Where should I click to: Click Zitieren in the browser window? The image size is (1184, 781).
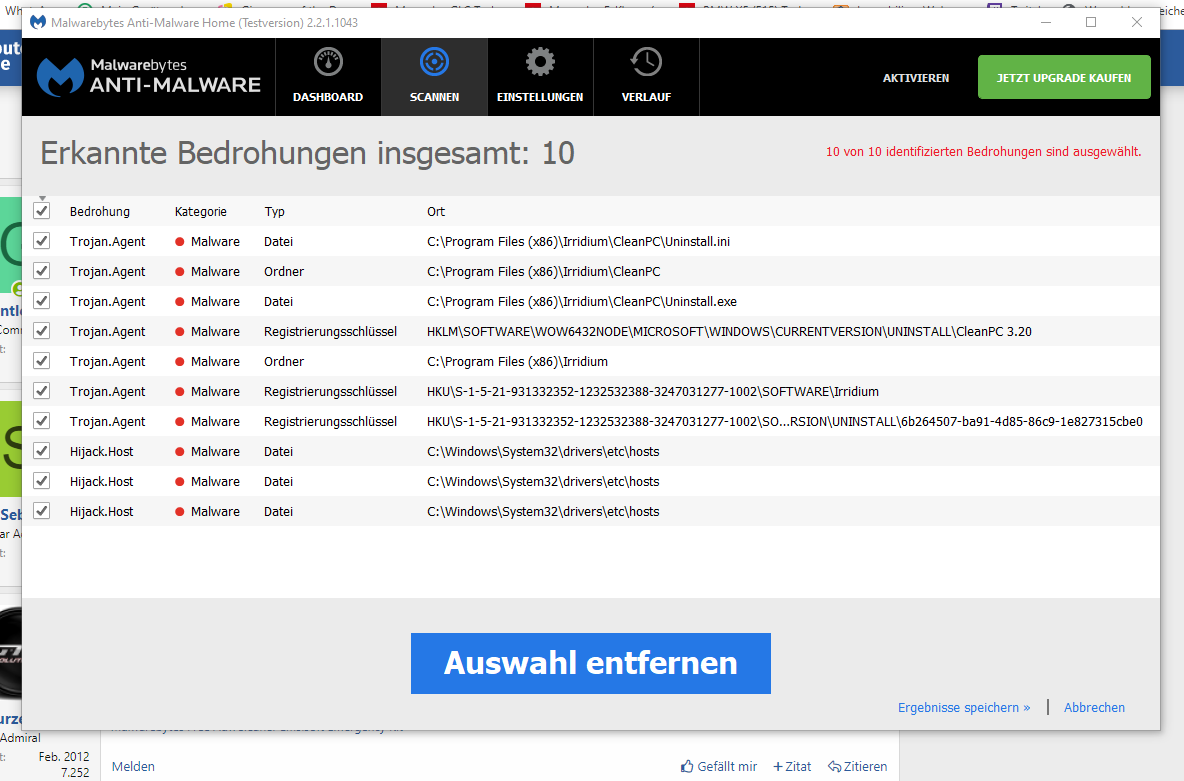point(865,766)
